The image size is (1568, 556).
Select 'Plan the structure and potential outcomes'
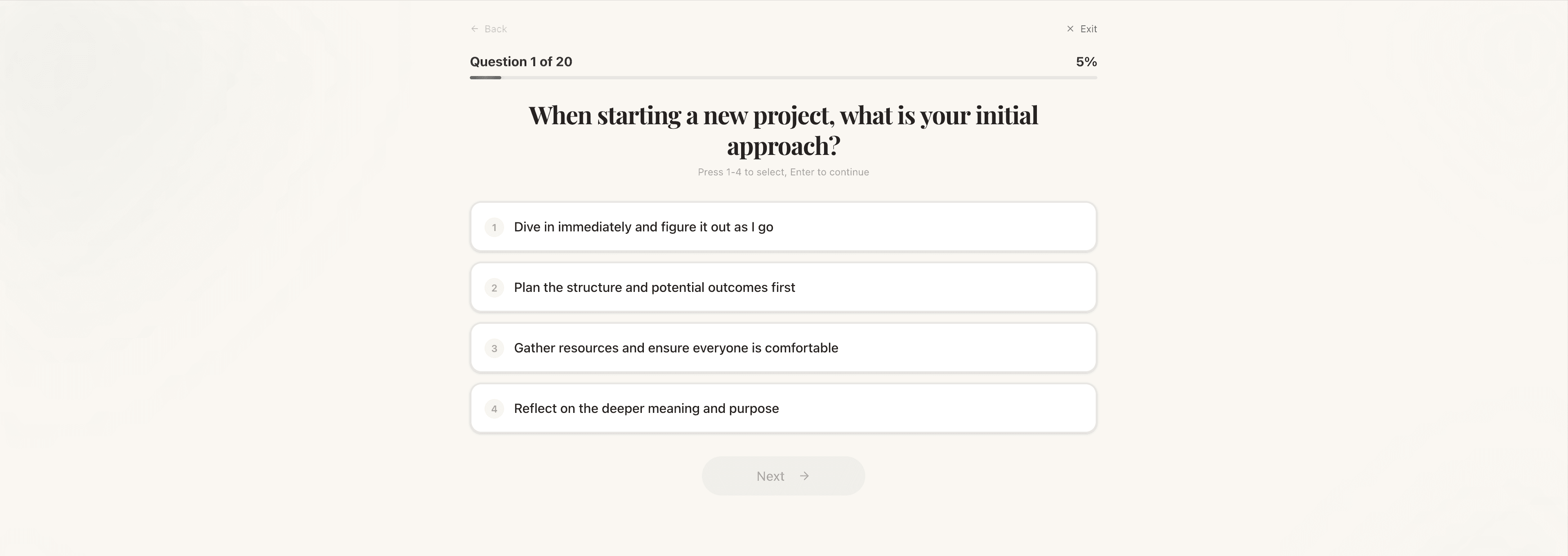pyautogui.click(x=783, y=287)
